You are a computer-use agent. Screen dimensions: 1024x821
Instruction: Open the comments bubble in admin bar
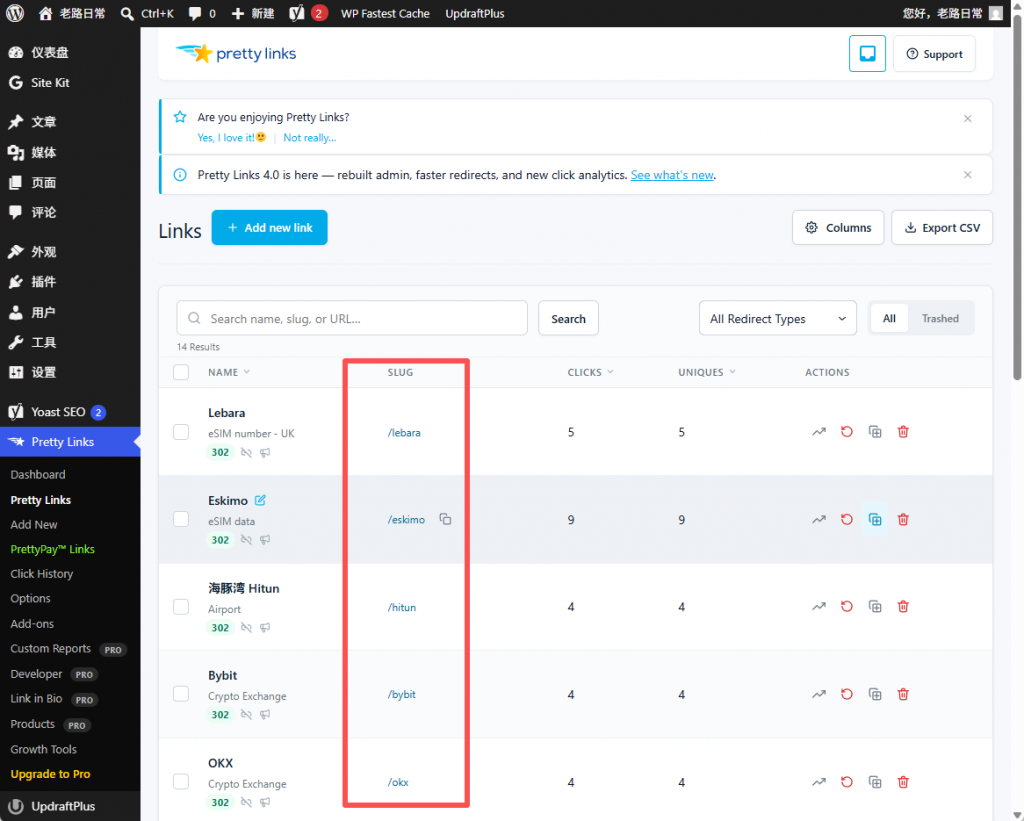pyautogui.click(x=202, y=13)
